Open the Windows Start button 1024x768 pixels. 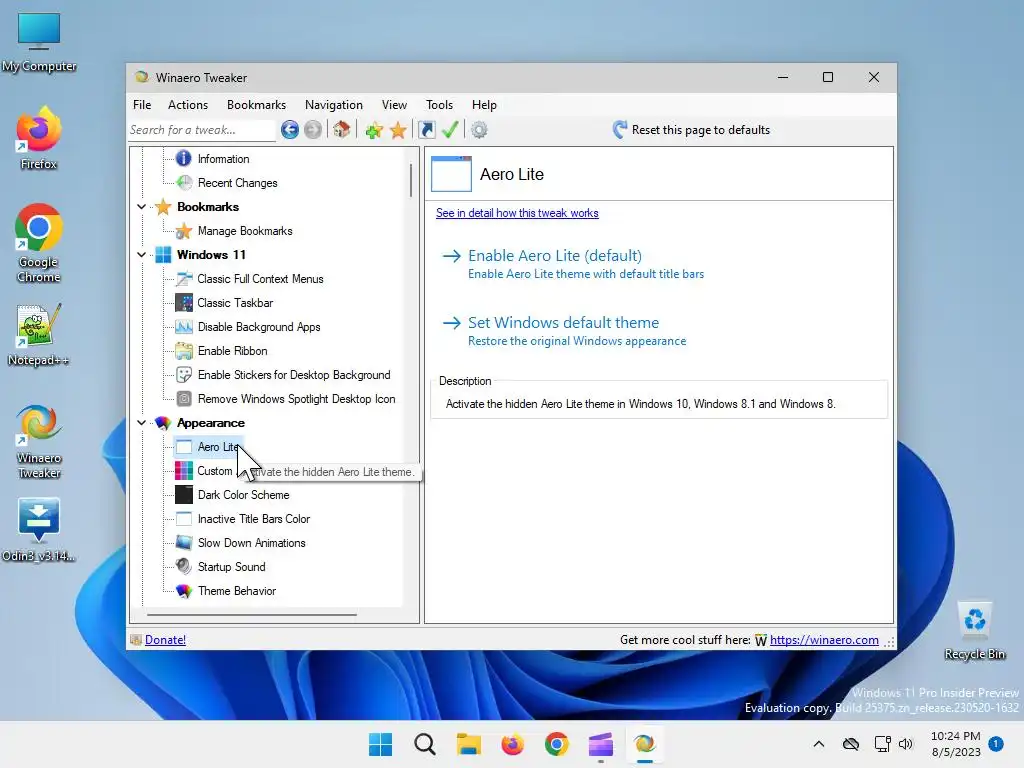pyautogui.click(x=381, y=744)
